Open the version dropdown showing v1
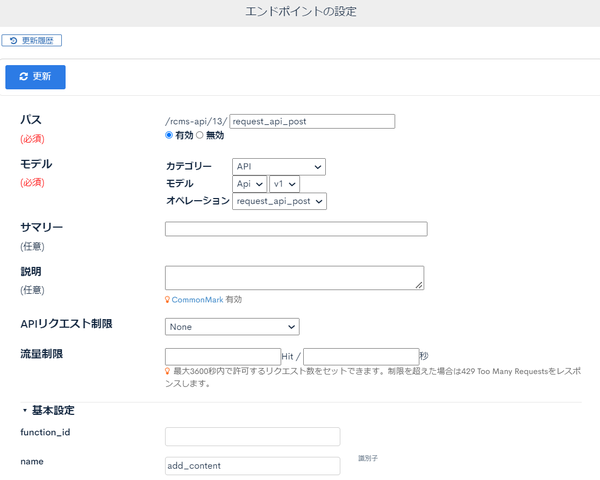600x480 pixels. click(284, 184)
